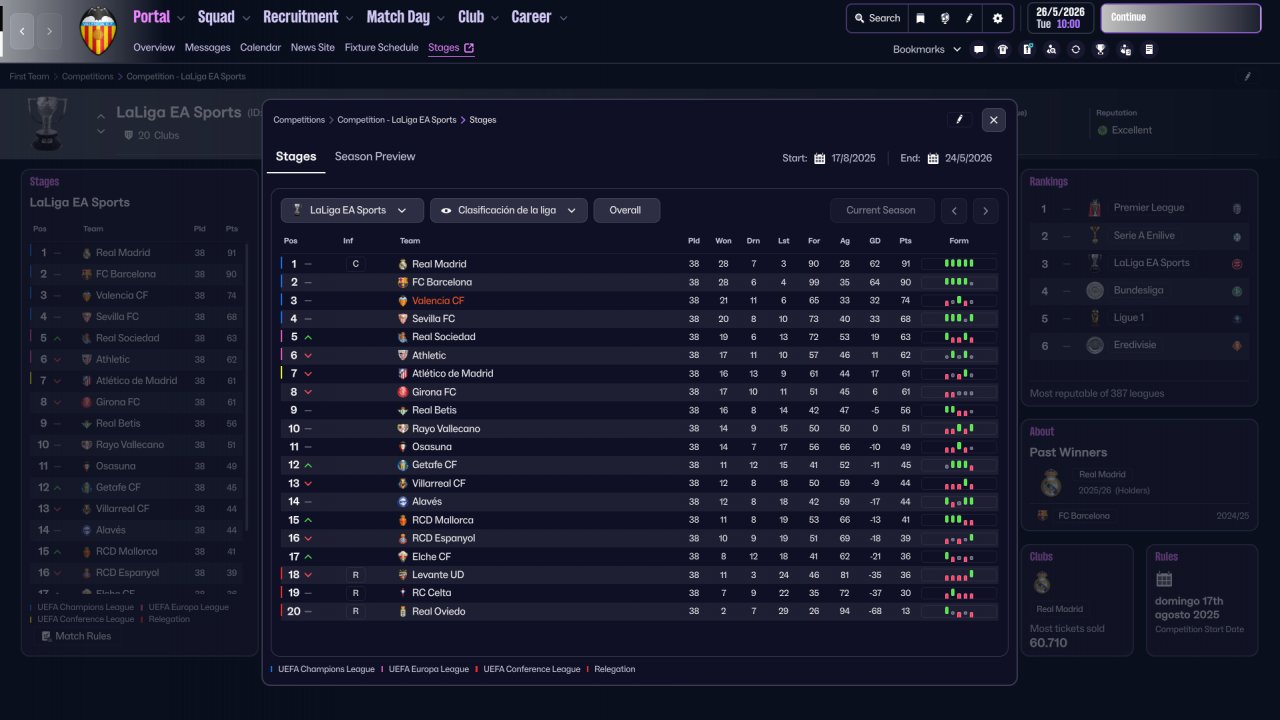This screenshot has width=1280, height=720.
Task: Click the Current Season button
Action: 881,210
